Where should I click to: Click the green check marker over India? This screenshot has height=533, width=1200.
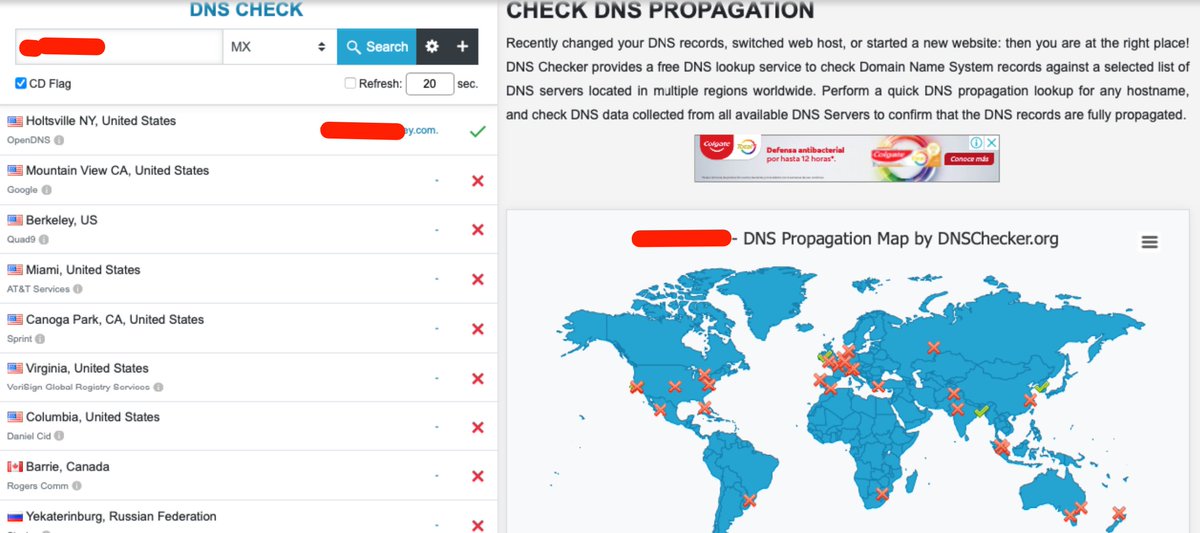point(982,411)
